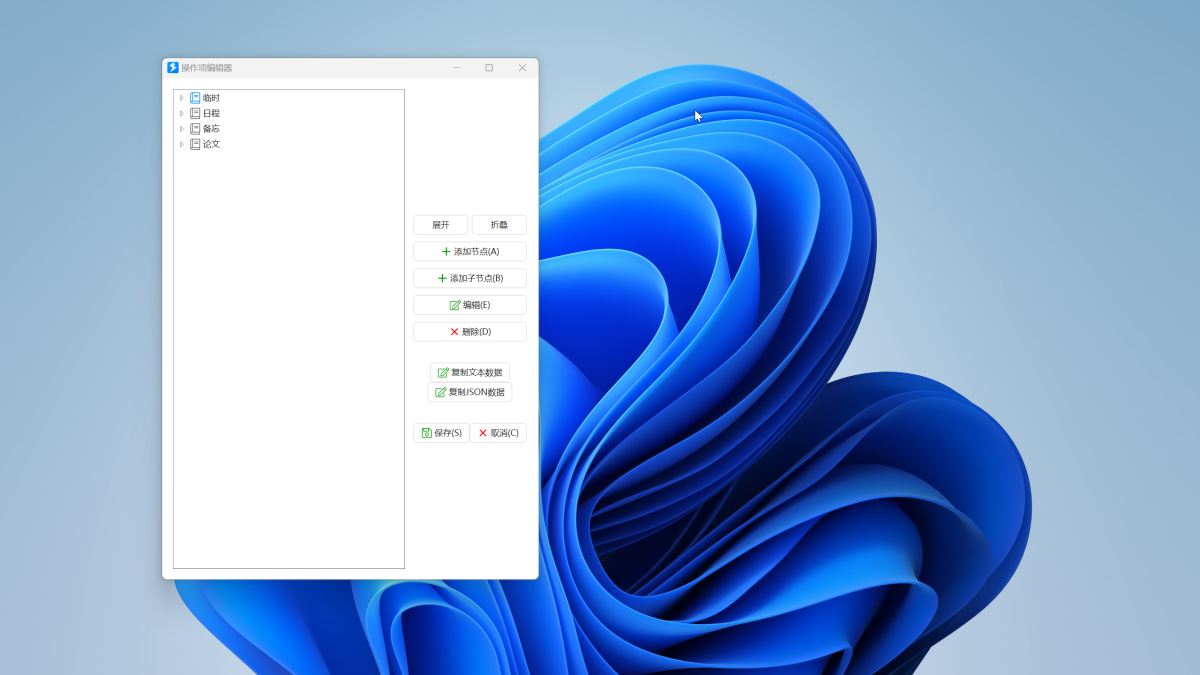Click the app logo in title bar
Screen dimensions: 1200x675
(173, 67)
